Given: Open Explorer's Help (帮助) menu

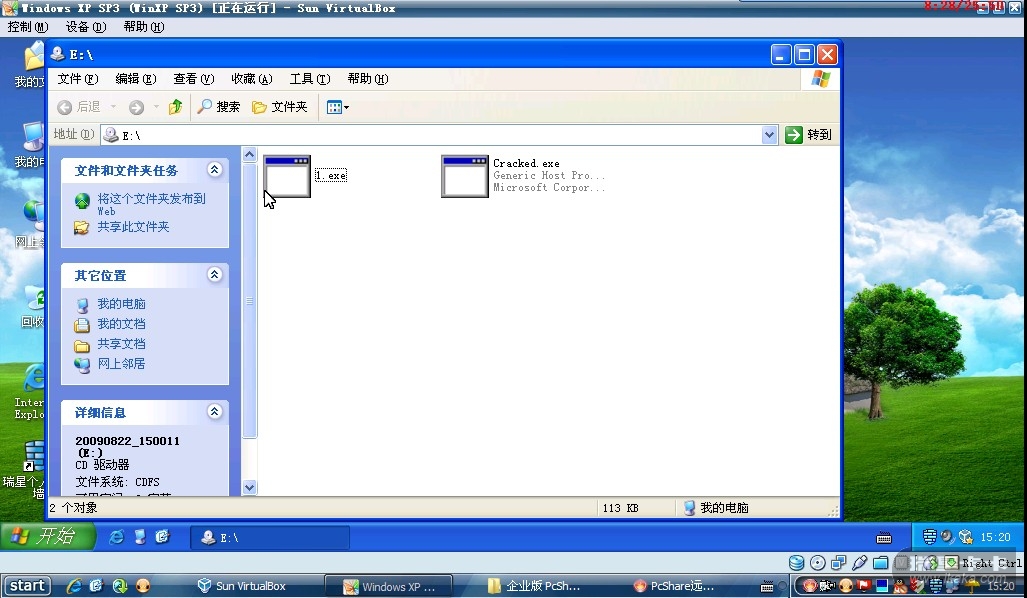Looking at the screenshot, I should pyautogui.click(x=367, y=79).
